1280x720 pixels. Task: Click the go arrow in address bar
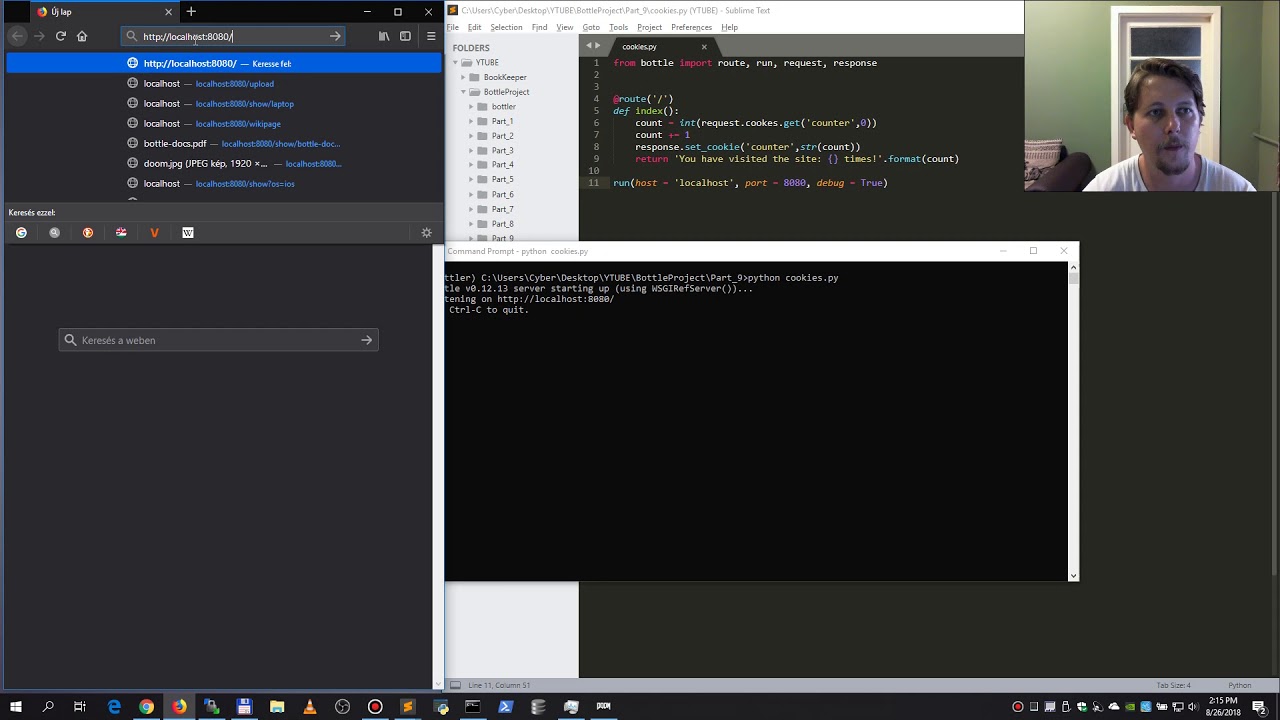(335, 36)
